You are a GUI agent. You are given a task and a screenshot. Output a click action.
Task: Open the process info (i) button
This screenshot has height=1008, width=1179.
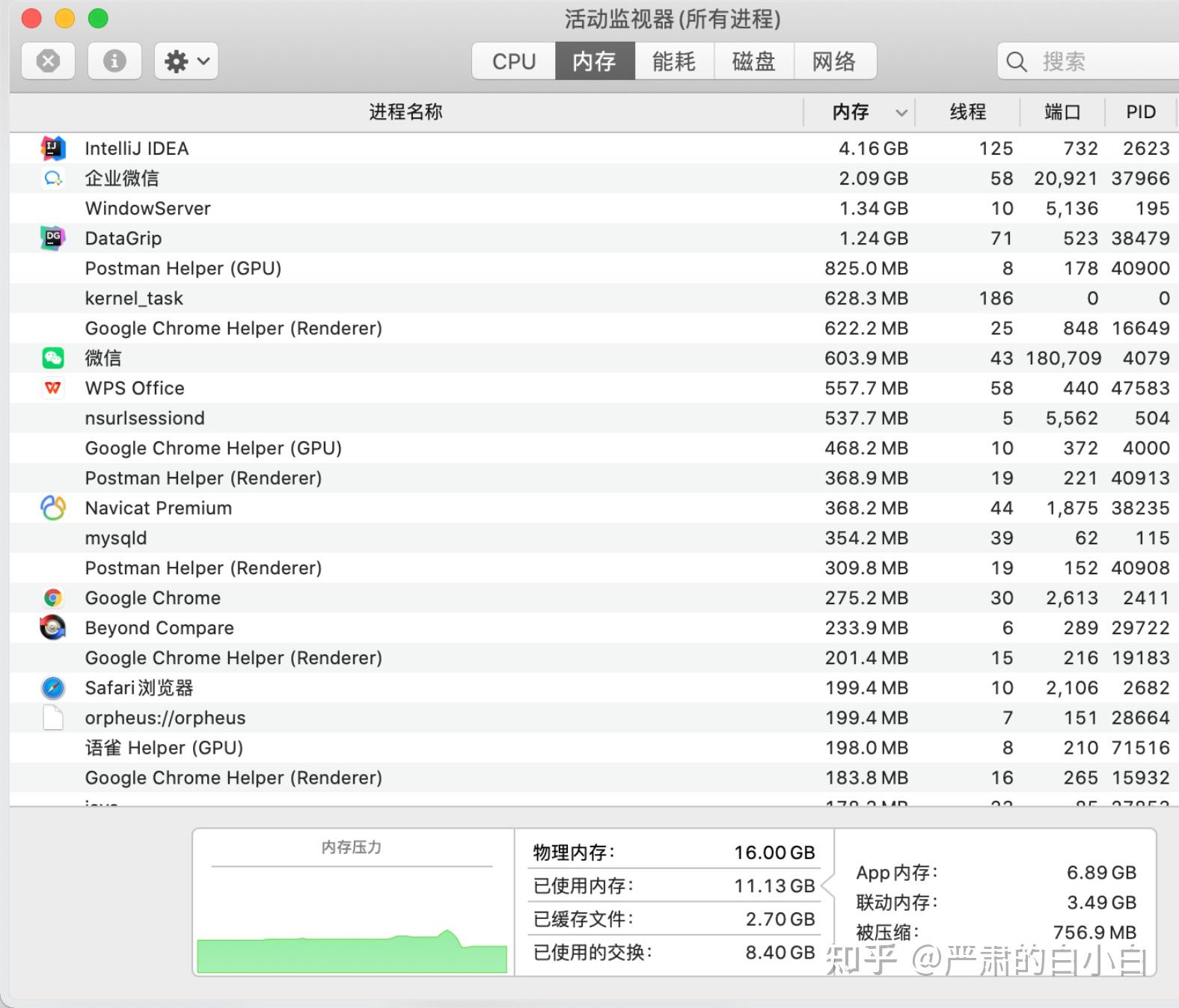pyautogui.click(x=114, y=61)
